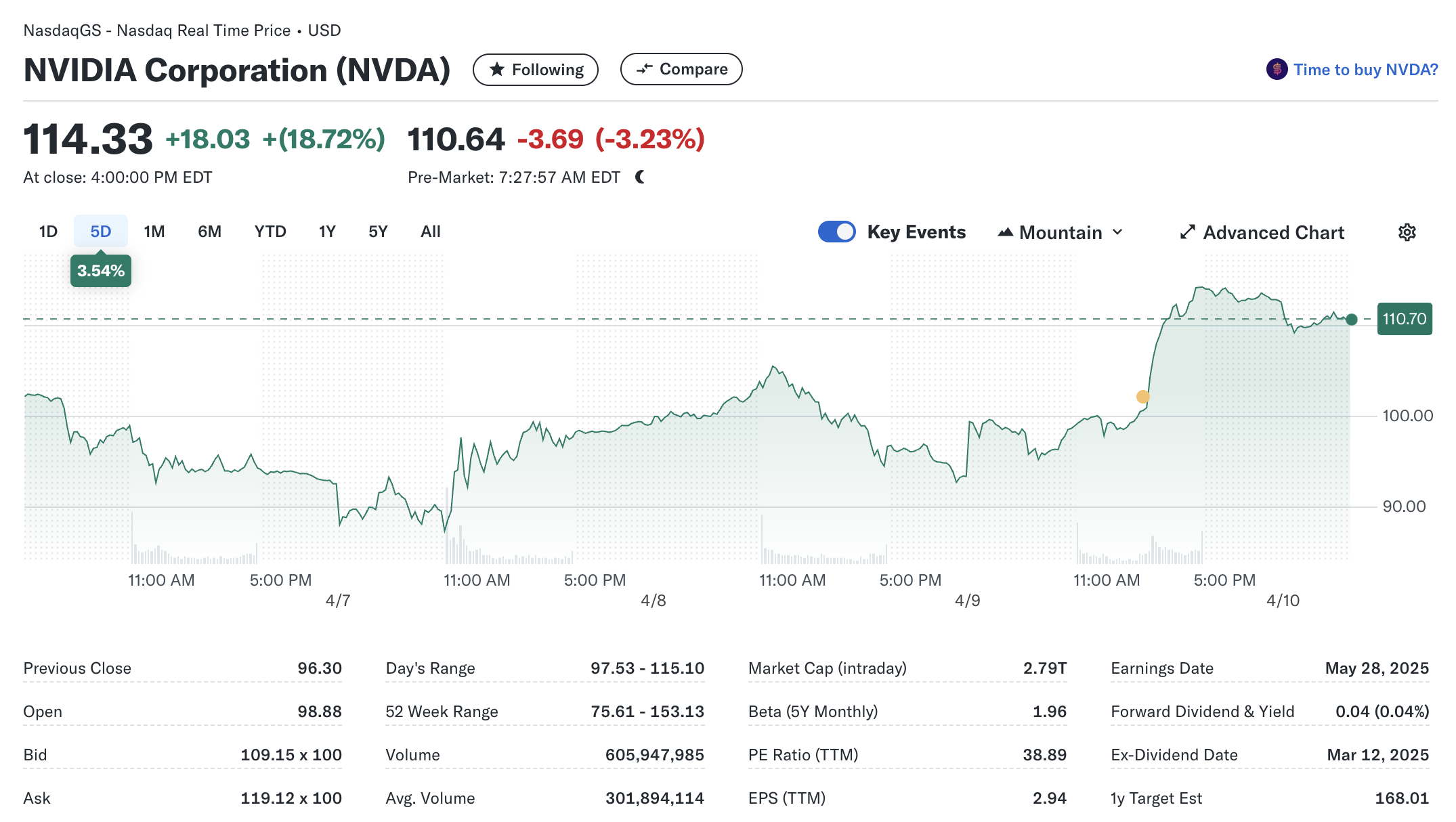
Task: Switch to the 1M range tab
Action: (x=154, y=232)
